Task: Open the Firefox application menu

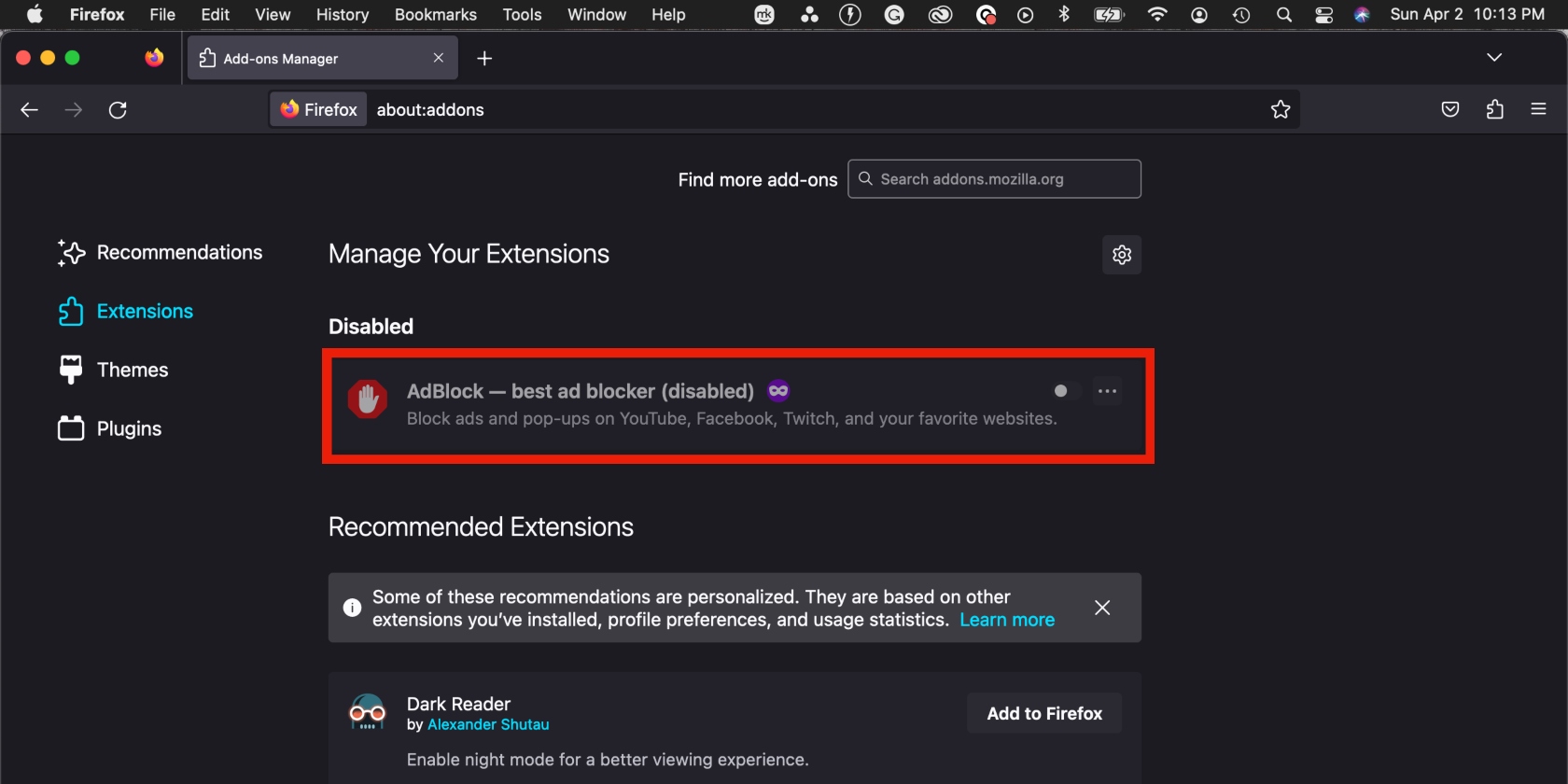Action: click(97, 14)
